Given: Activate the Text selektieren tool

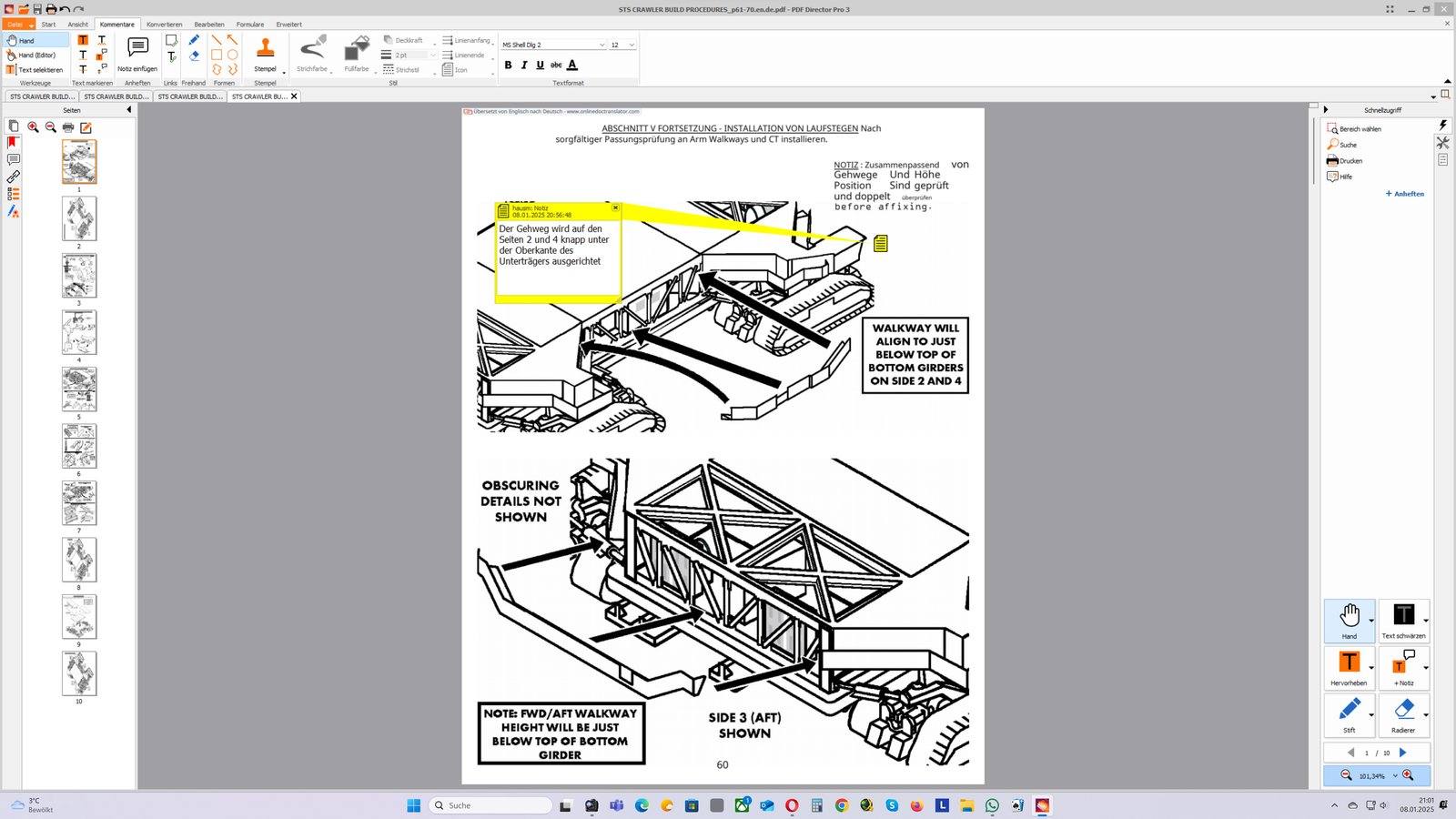Looking at the screenshot, I should [36, 69].
